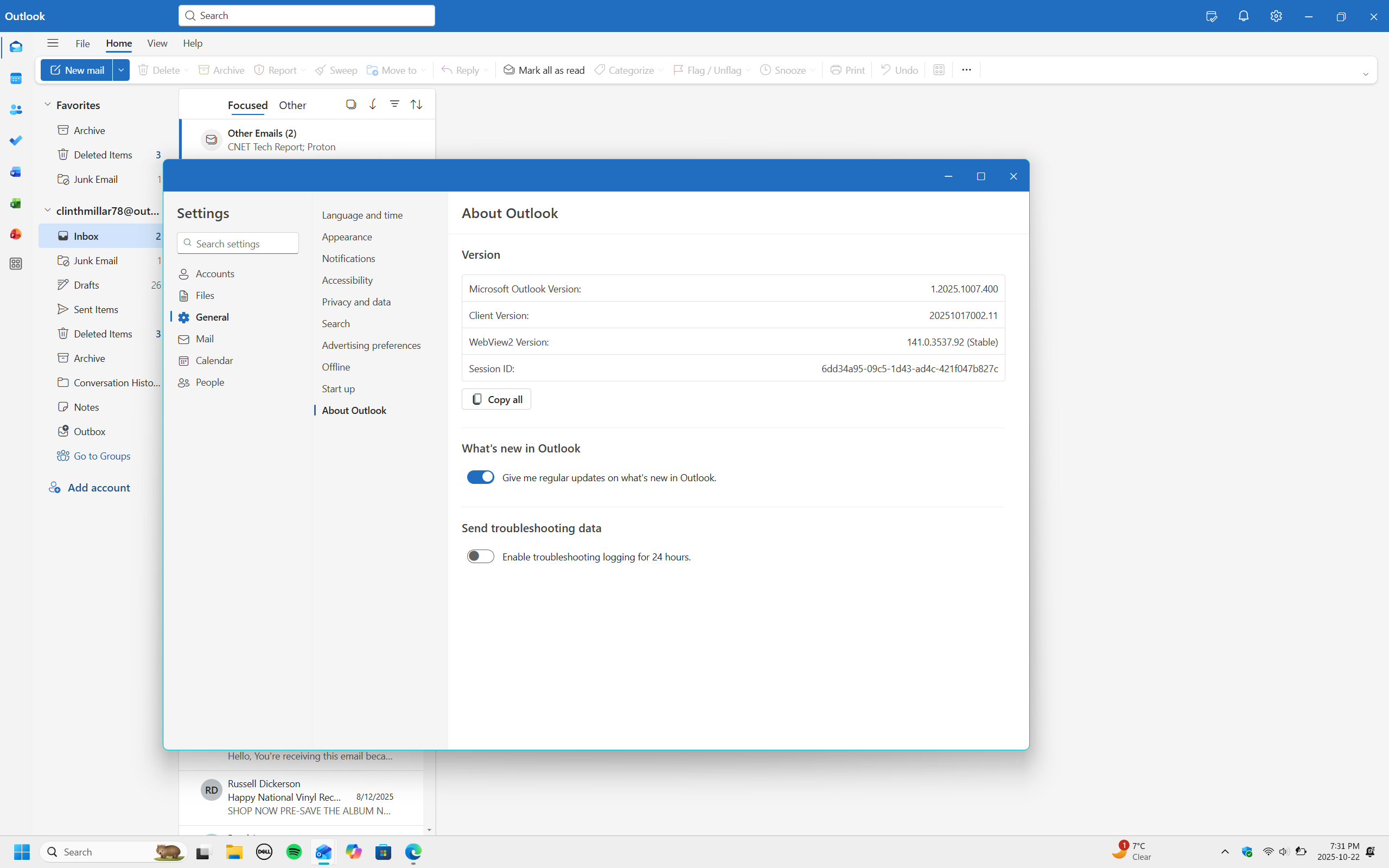Open the People app in left rail

(16, 110)
